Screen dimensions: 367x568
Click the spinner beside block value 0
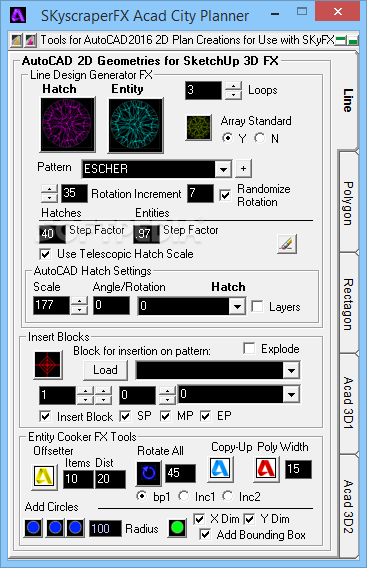click(x=167, y=395)
